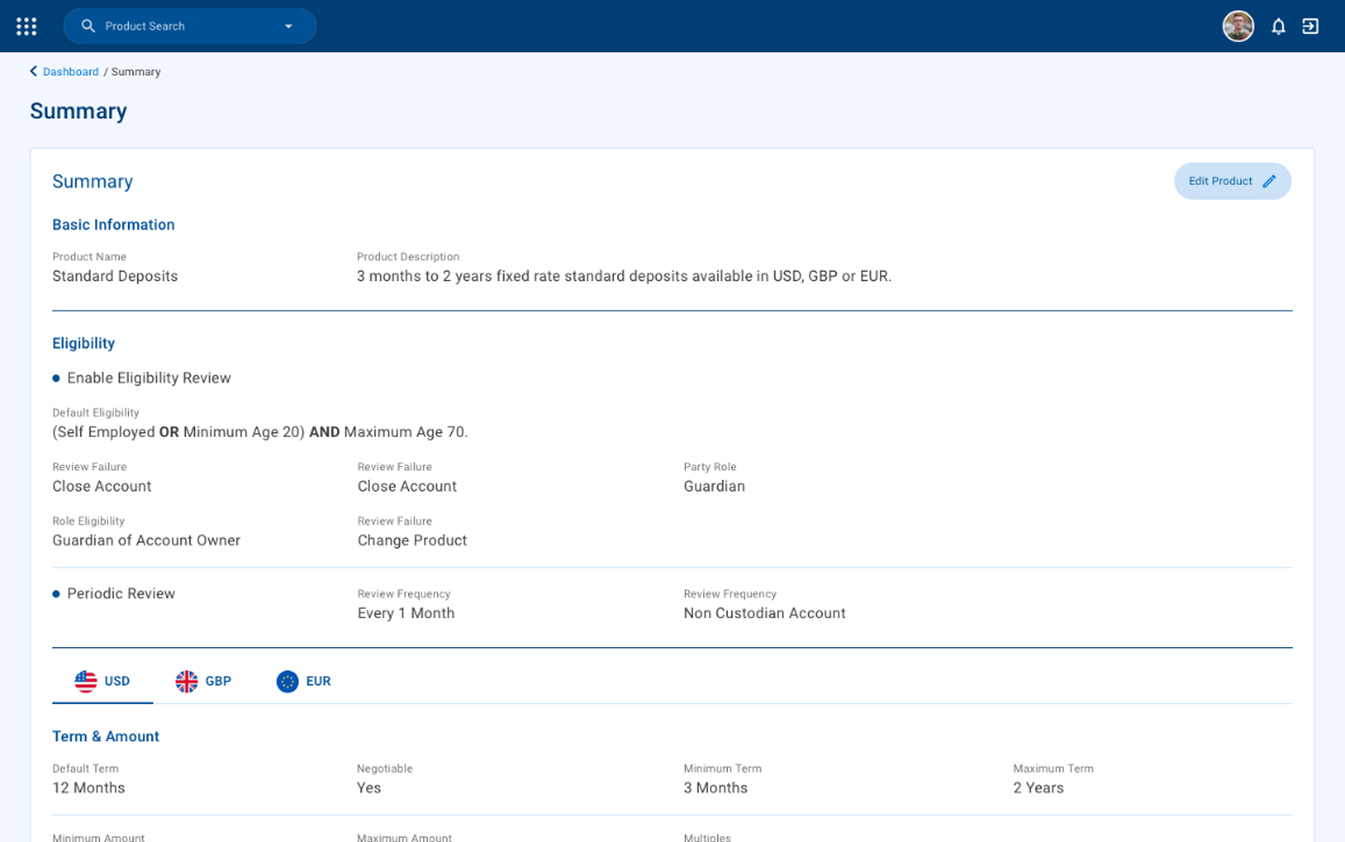Click Guardian of Account Owner value
The width and height of the screenshot is (1345, 842).
(146, 540)
